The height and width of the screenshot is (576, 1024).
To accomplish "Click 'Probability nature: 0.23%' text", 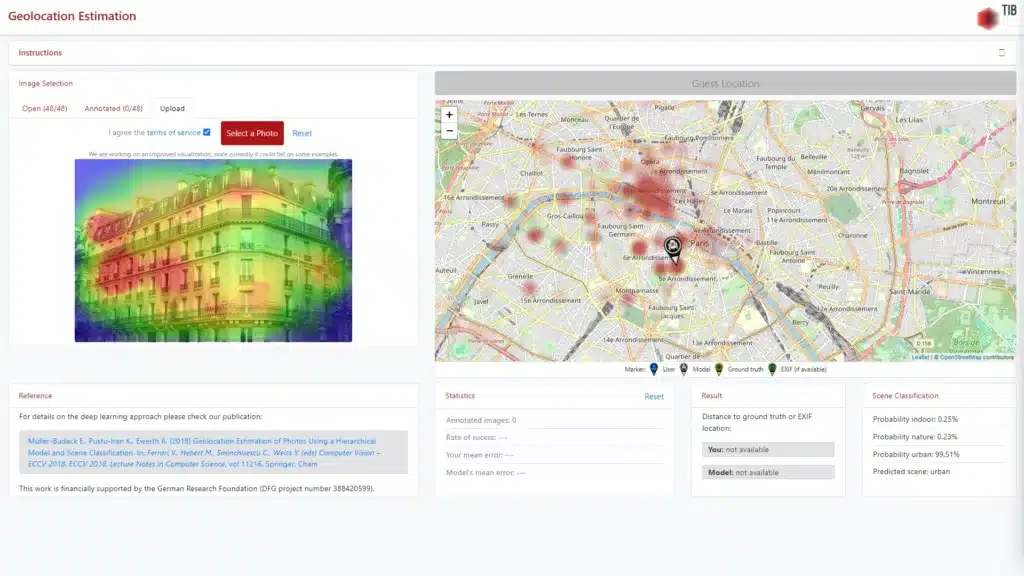I will coord(915,437).
